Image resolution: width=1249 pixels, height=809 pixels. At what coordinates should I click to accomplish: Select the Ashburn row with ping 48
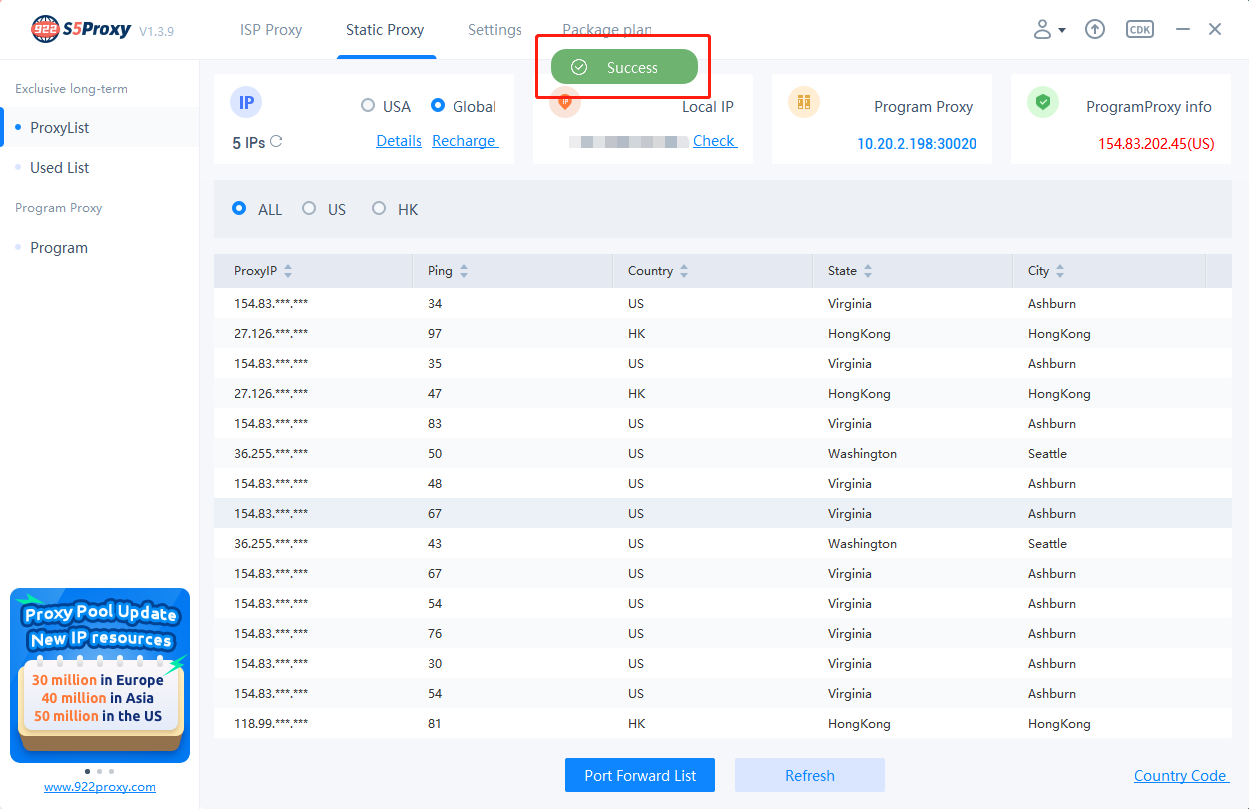click(x=722, y=483)
